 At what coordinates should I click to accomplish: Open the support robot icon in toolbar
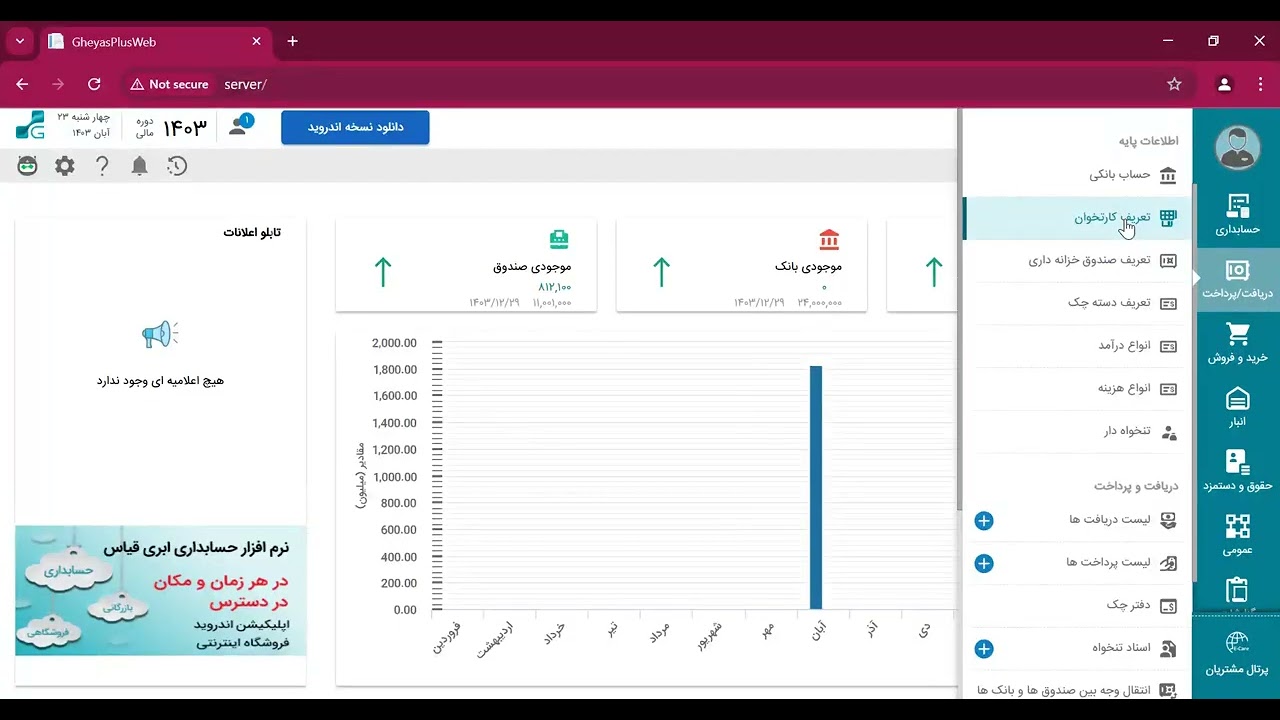point(28,166)
